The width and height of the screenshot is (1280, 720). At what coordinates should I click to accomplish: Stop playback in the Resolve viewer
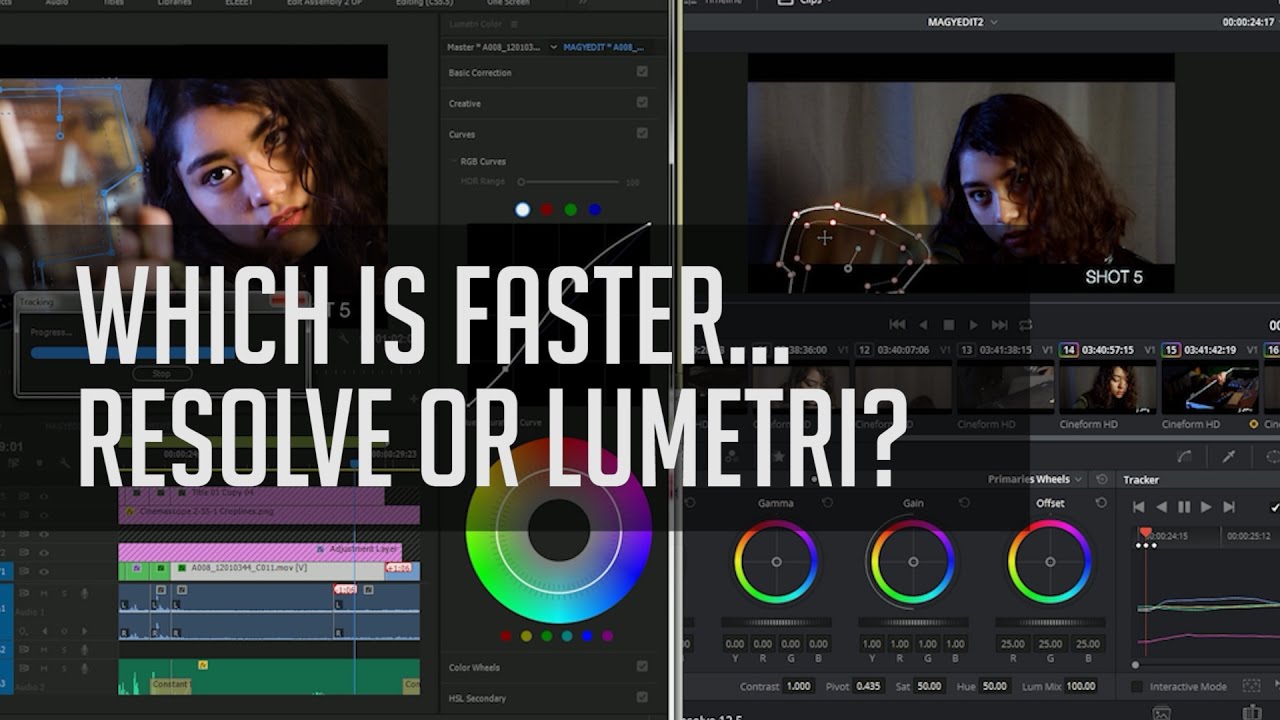(x=949, y=325)
